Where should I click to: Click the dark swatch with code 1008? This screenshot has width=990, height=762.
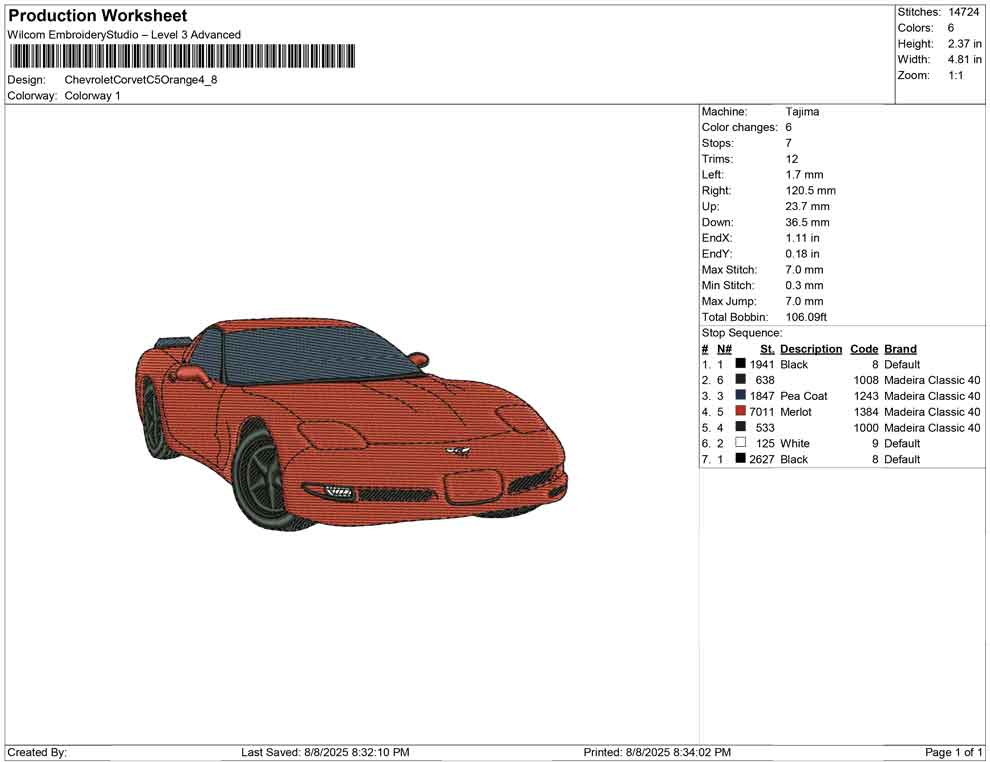coord(740,380)
